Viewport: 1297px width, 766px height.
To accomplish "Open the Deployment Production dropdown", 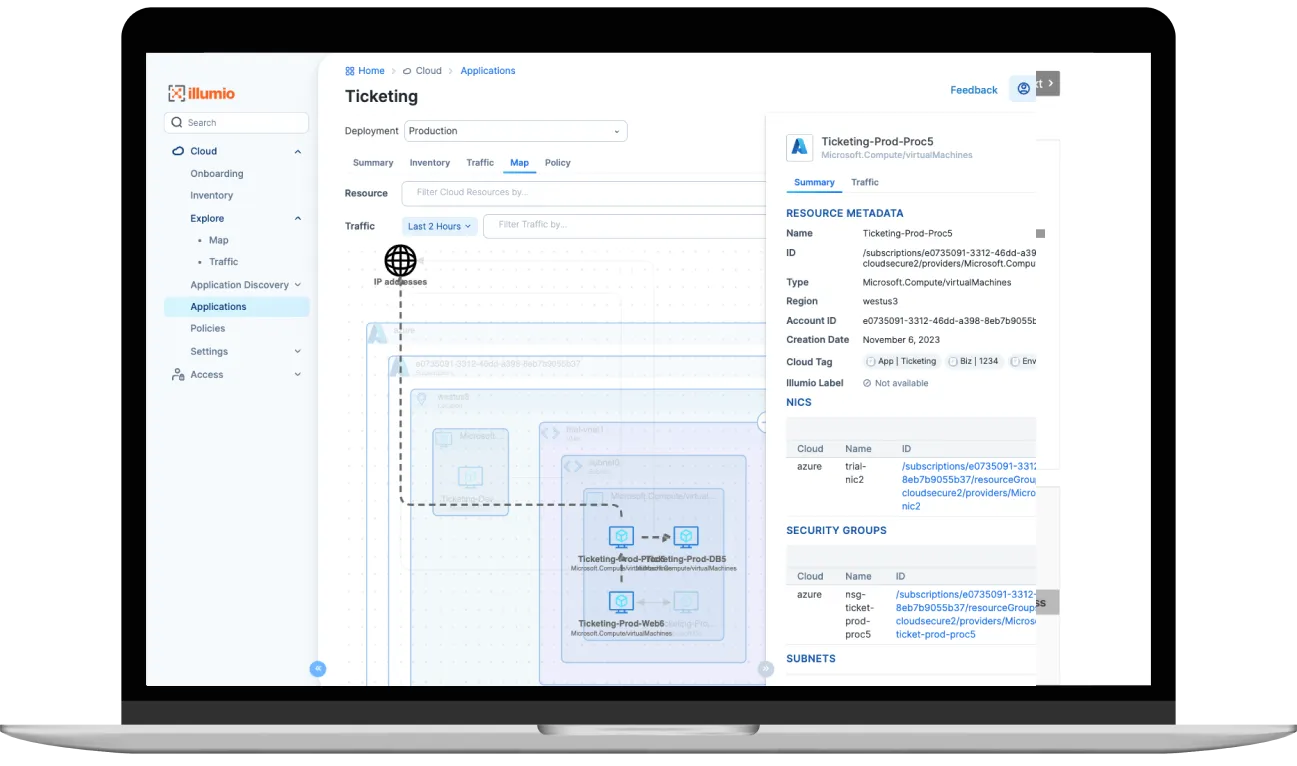I will (515, 131).
